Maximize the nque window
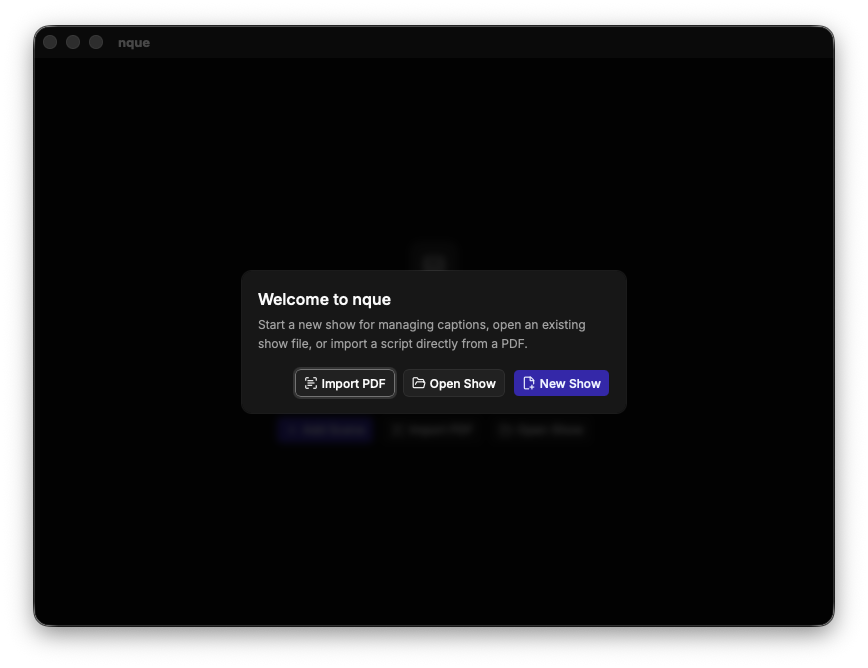Screen dimensions: 868x668 coord(96,42)
